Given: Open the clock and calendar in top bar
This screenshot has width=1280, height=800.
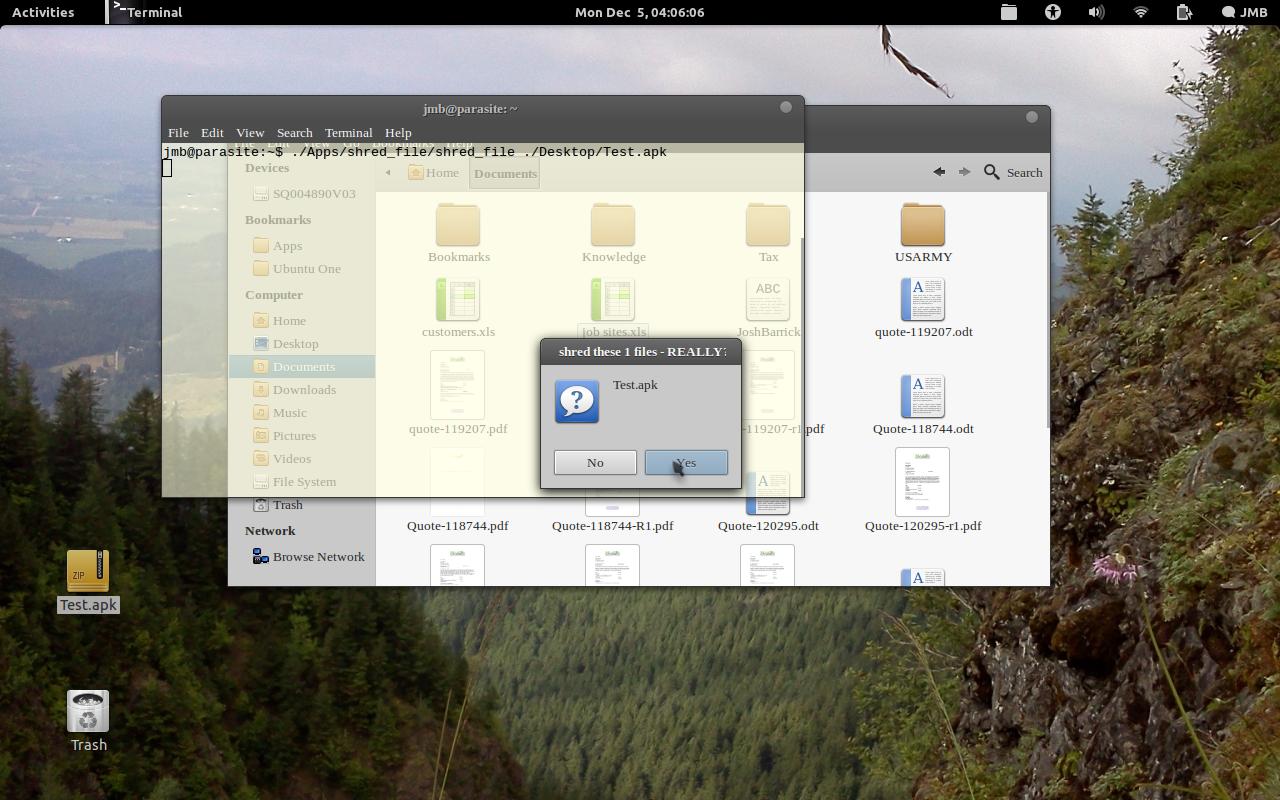Looking at the screenshot, I should click(x=640, y=12).
